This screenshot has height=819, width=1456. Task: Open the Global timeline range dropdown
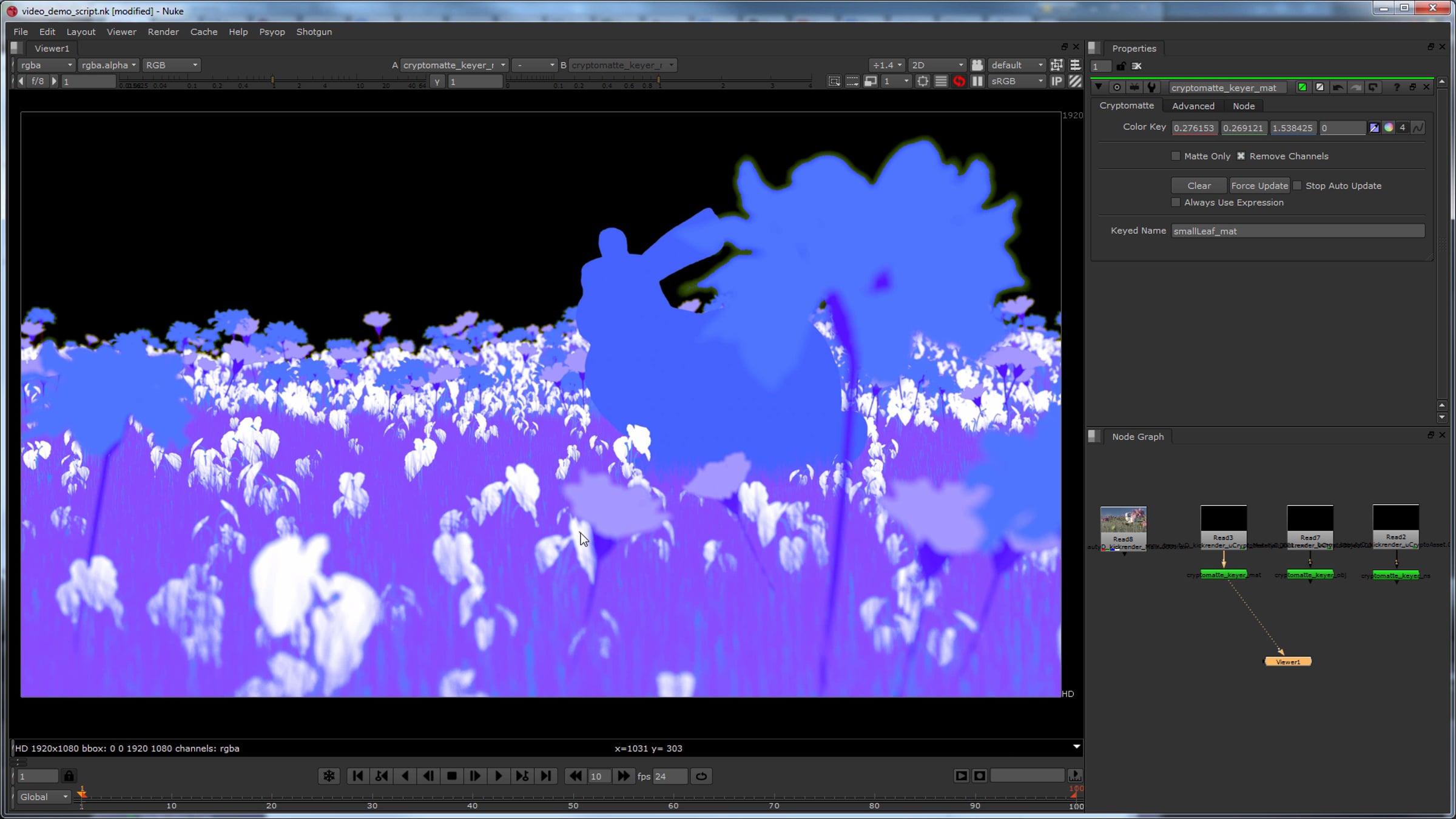click(43, 797)
